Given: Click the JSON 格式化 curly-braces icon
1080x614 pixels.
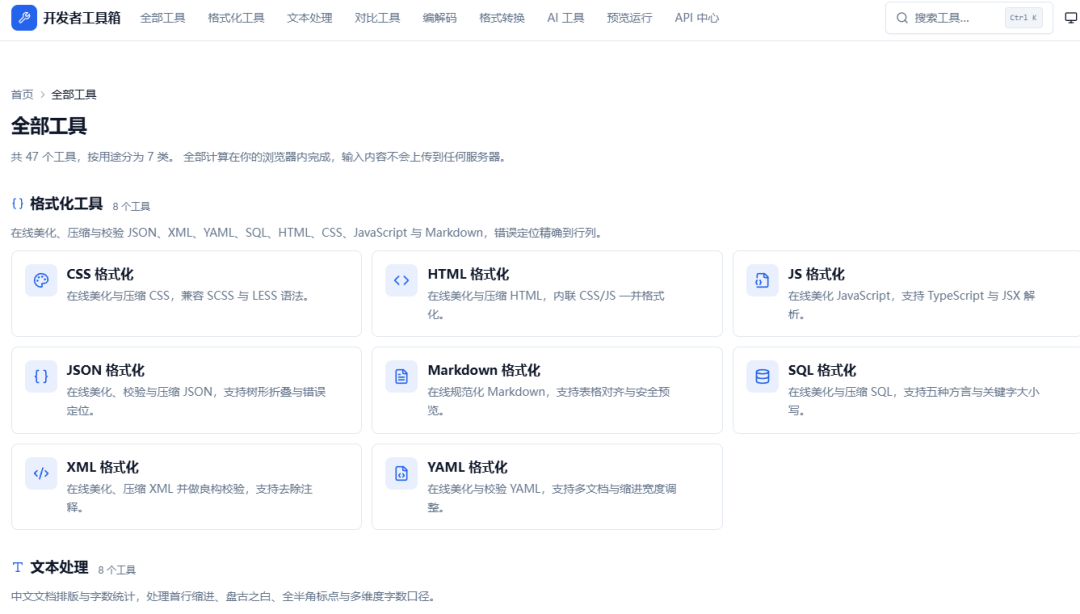Looking at the screenshot, I should click(41, 377).
